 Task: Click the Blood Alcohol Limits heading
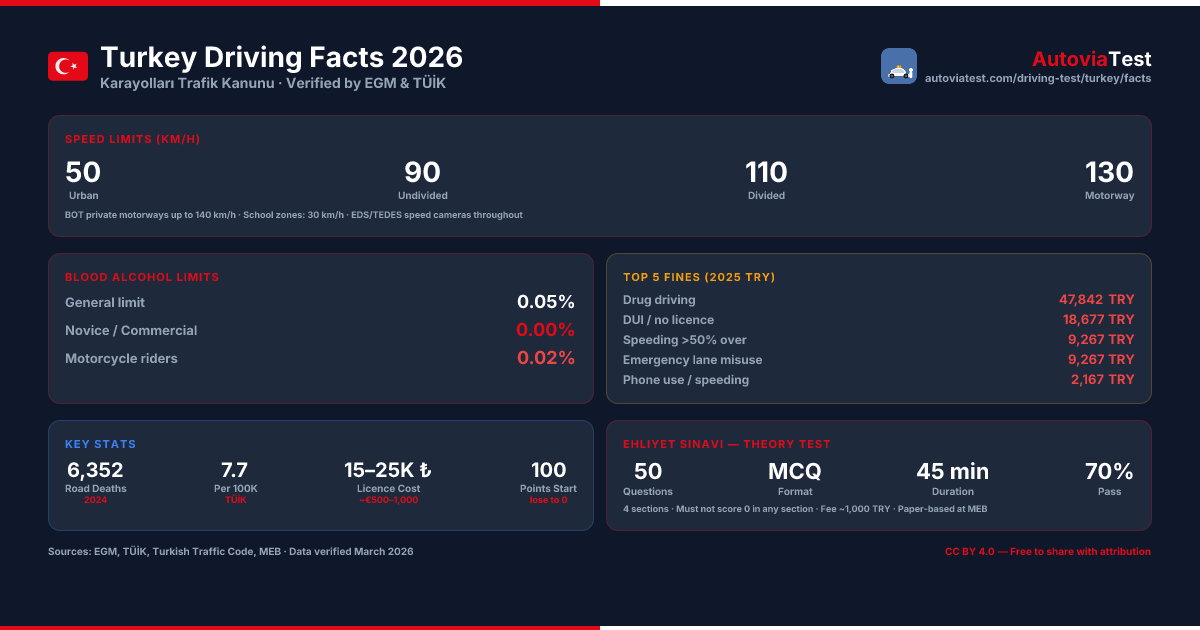click(142, 277)
